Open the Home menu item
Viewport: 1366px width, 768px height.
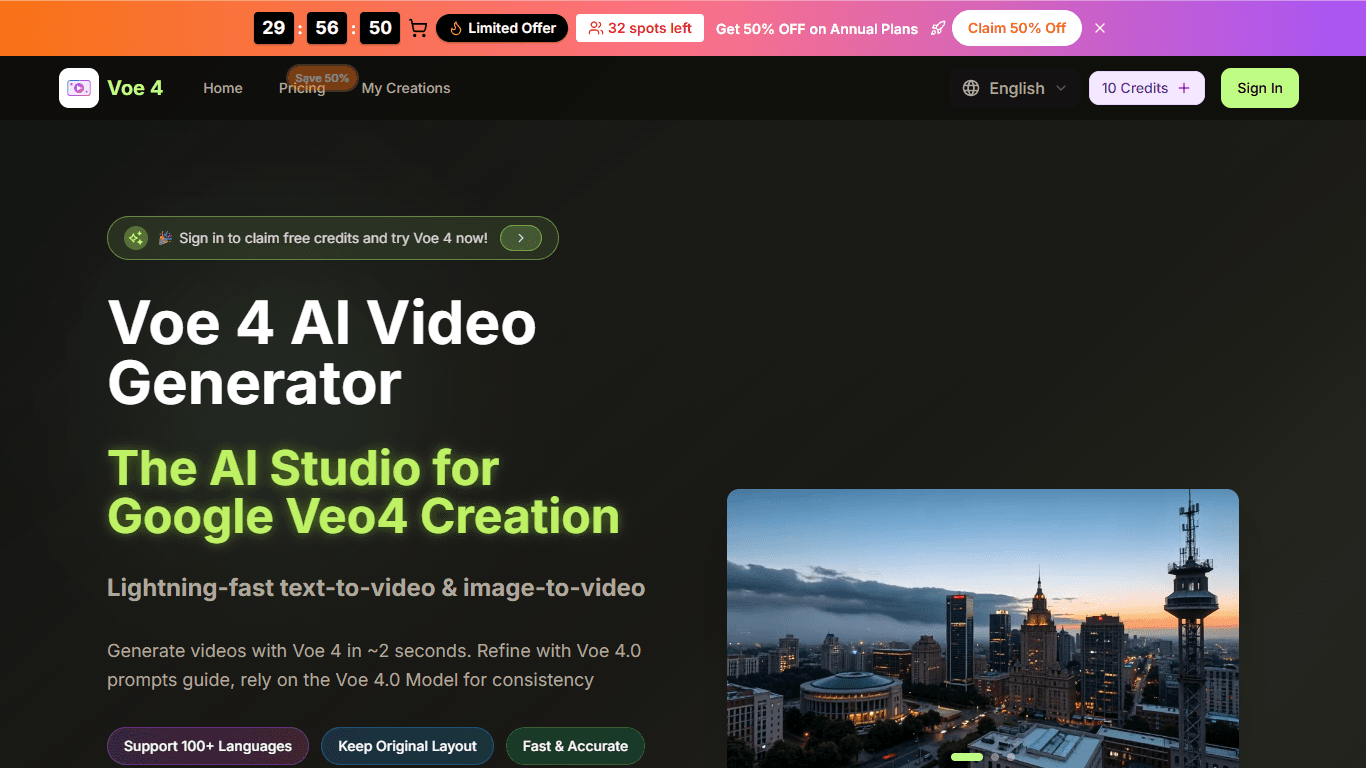pyautogui.click(x=223, y=88)
